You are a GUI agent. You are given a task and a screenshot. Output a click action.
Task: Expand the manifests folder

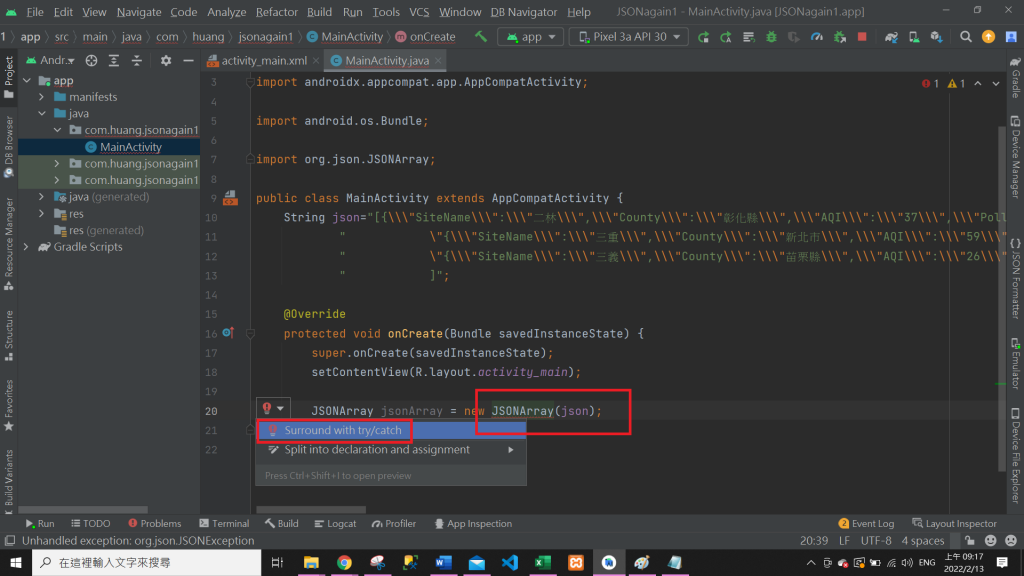[42, 97]
